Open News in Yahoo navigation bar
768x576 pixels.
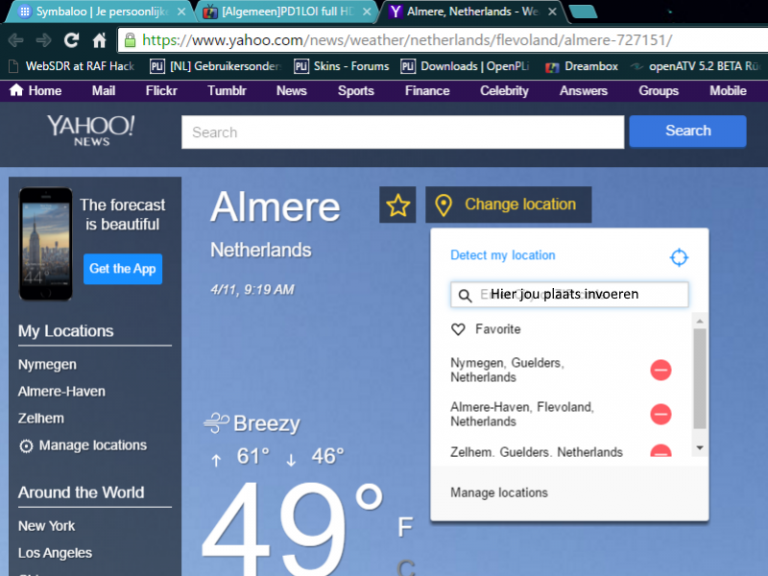[291, 91]
